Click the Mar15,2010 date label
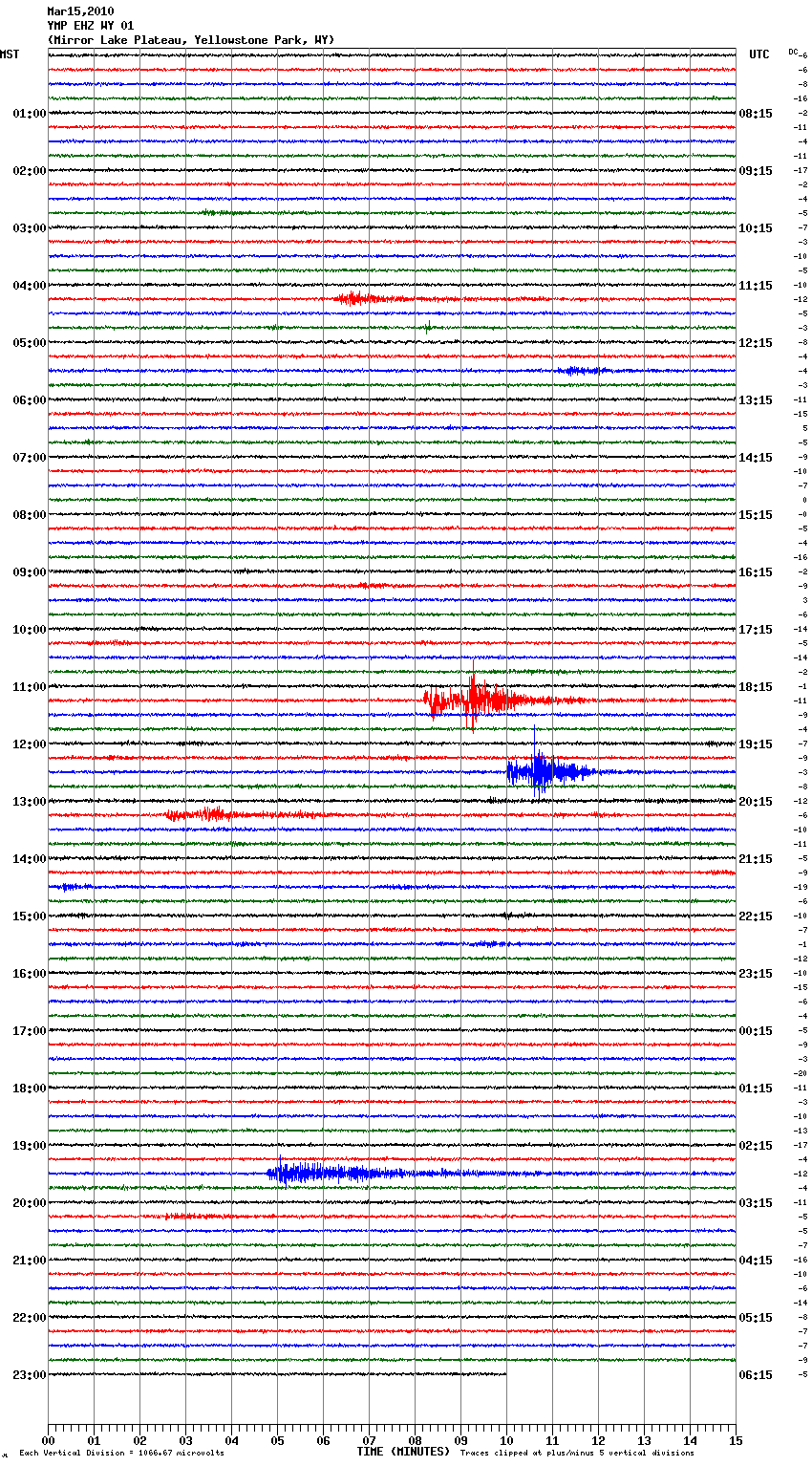This screenshot has width=812, height=1466. click(x=80, y=11)
